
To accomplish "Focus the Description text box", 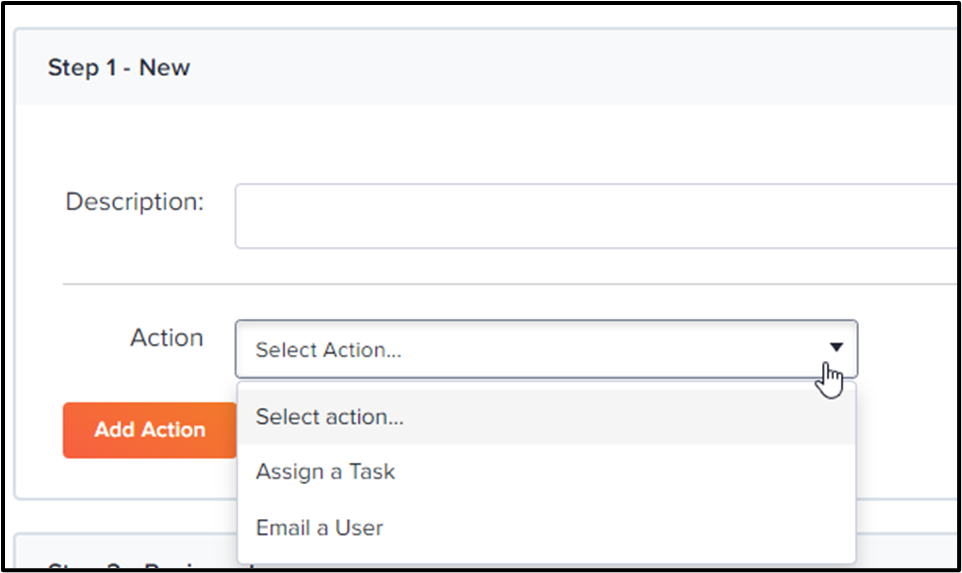I will (596, 216).
